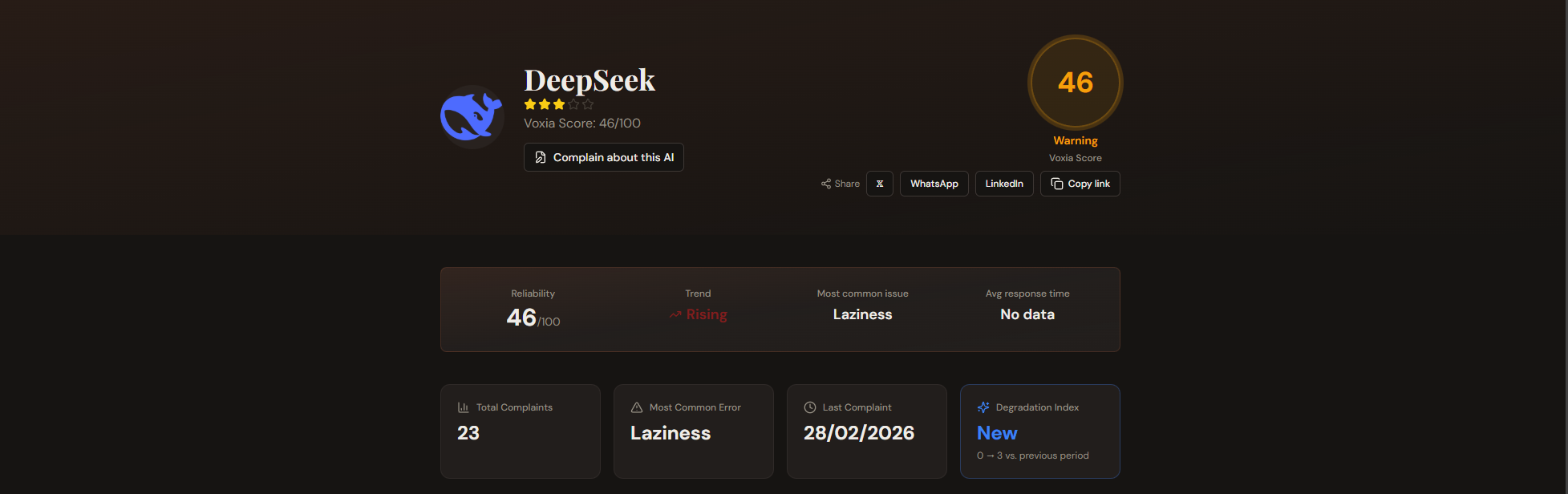The height and width of the screenshot is (494, 1568).
Task: Click the star rating under DeepSeek
Action: [559, 104]
